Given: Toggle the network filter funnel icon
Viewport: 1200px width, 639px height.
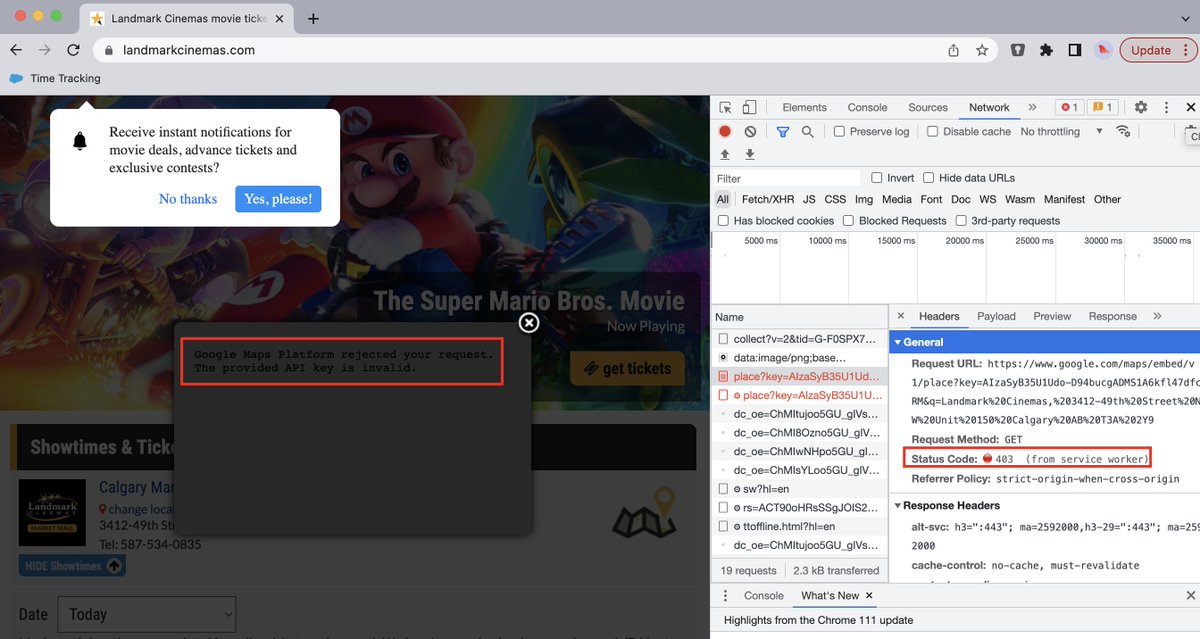Looking at the screenshot, I should [x=783, y=132].
